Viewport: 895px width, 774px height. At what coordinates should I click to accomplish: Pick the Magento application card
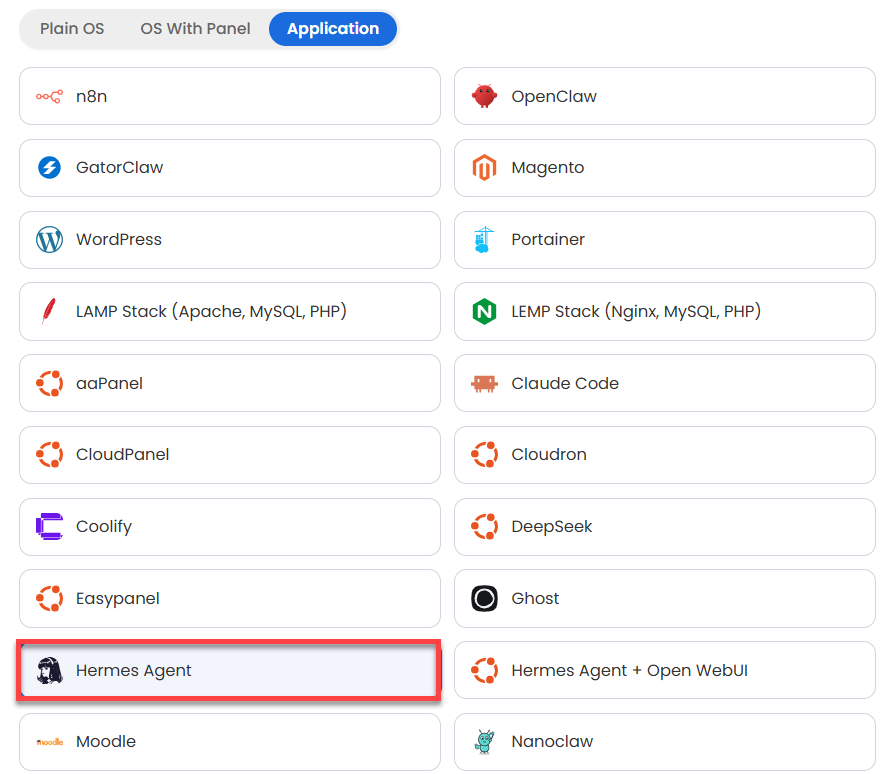tap(665, 168)
